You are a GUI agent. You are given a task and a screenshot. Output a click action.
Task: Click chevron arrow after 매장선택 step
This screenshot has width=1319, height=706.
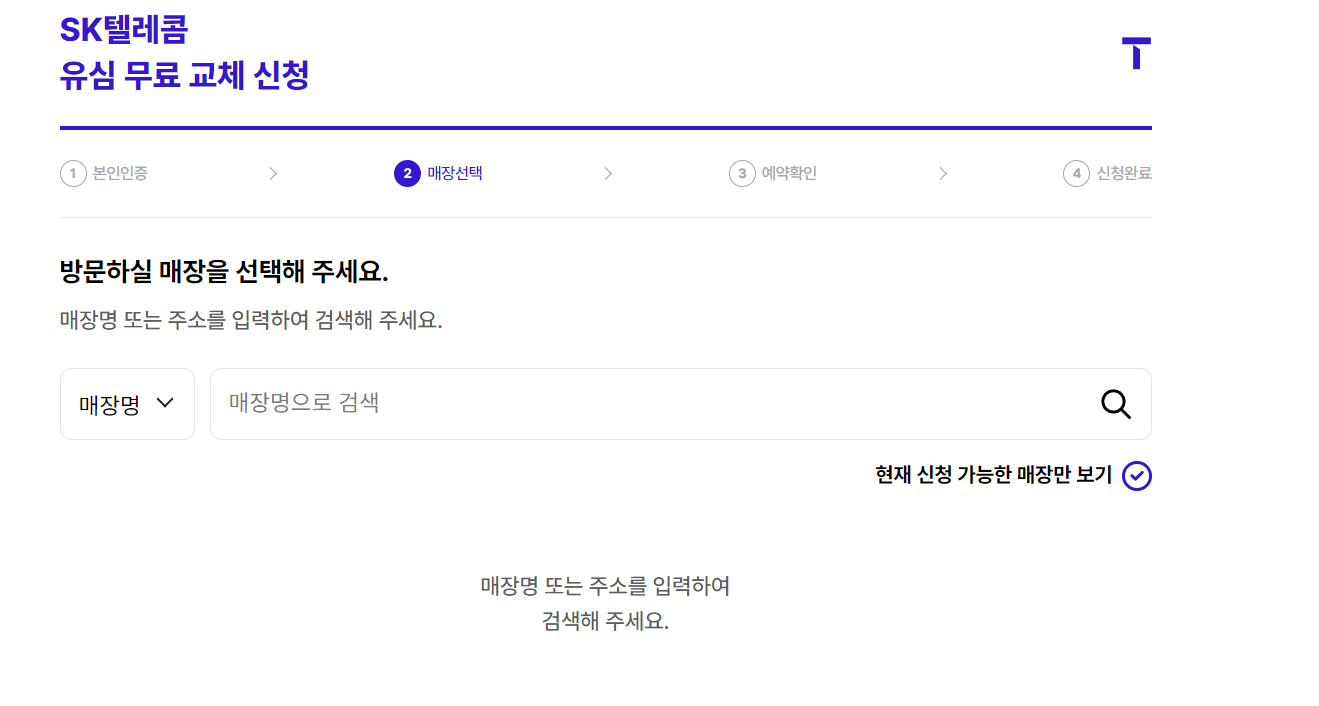tap(608, 174)
